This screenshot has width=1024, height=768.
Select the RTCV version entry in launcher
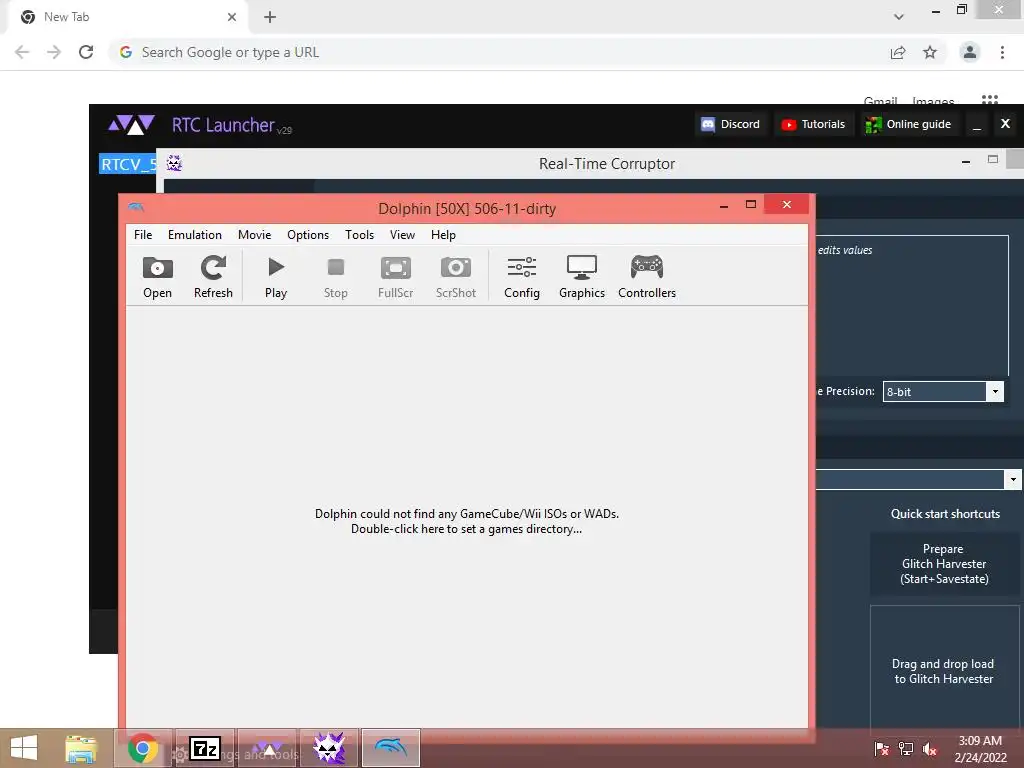coord(128,164)
